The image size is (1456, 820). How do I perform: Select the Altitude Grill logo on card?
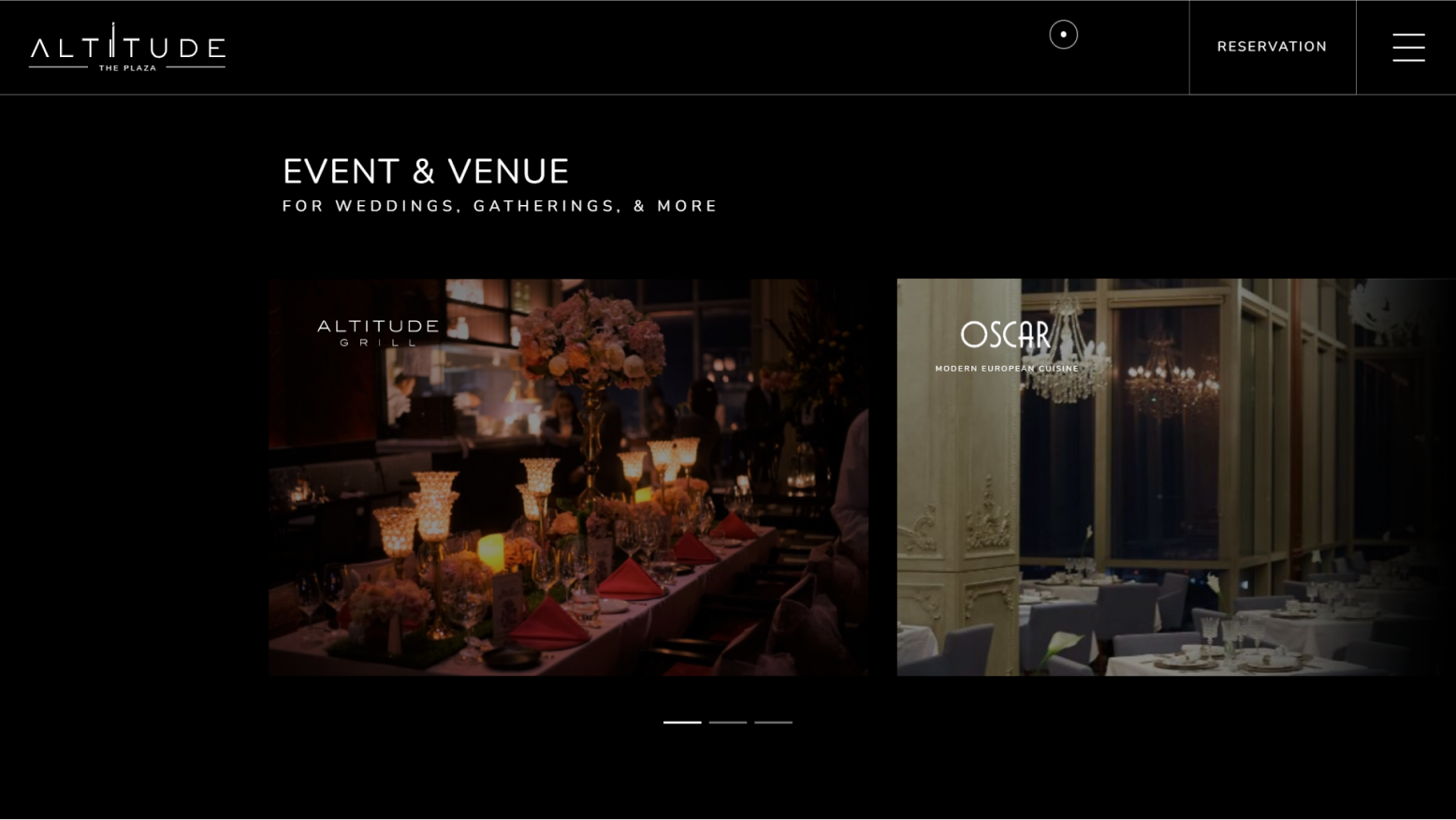click(378, 332)
